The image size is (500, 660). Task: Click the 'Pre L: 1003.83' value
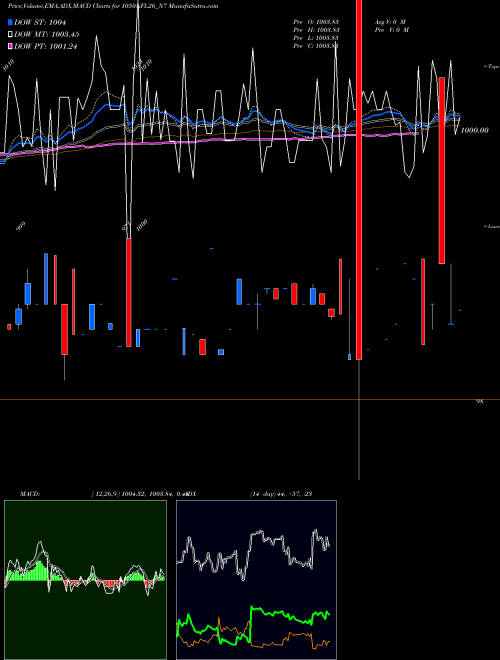coord(316,37)
